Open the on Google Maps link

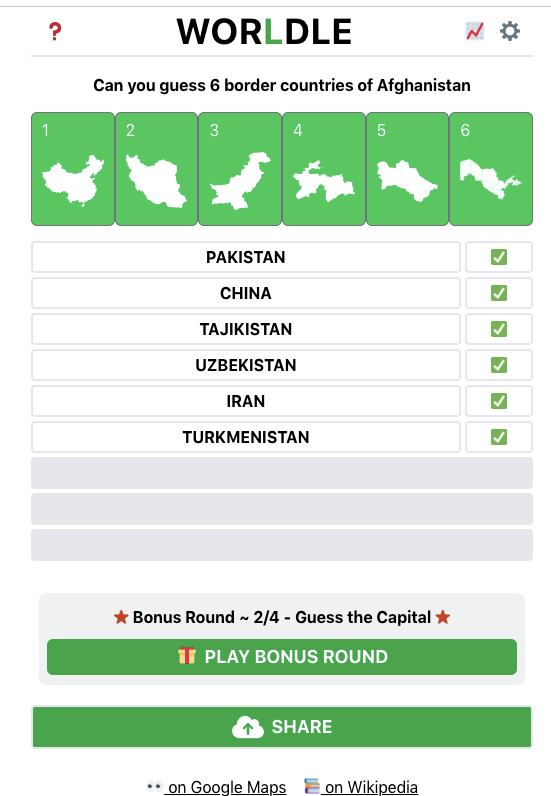point(226,787)
